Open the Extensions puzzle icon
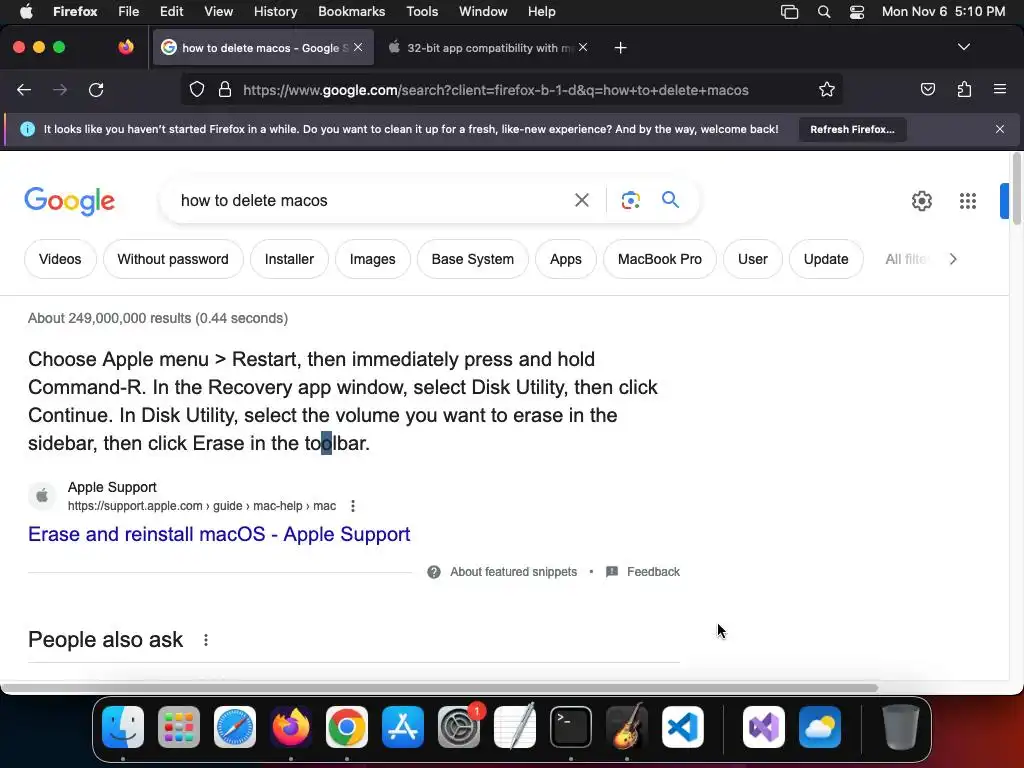This screenshot has height=768, width=1024. point(964,90)
